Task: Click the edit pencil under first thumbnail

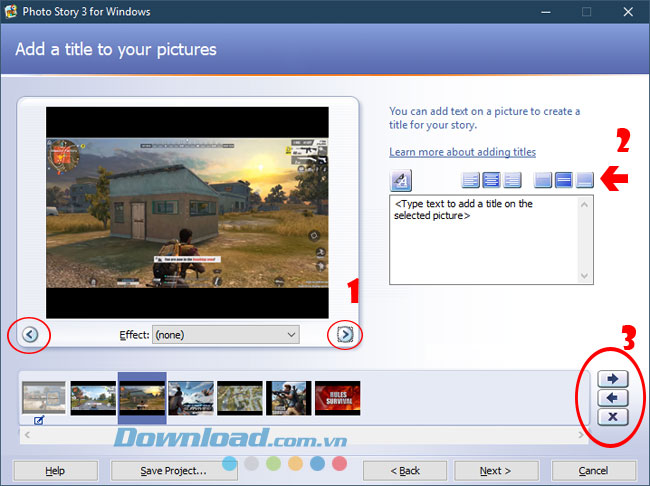Action: pos(39,420)
